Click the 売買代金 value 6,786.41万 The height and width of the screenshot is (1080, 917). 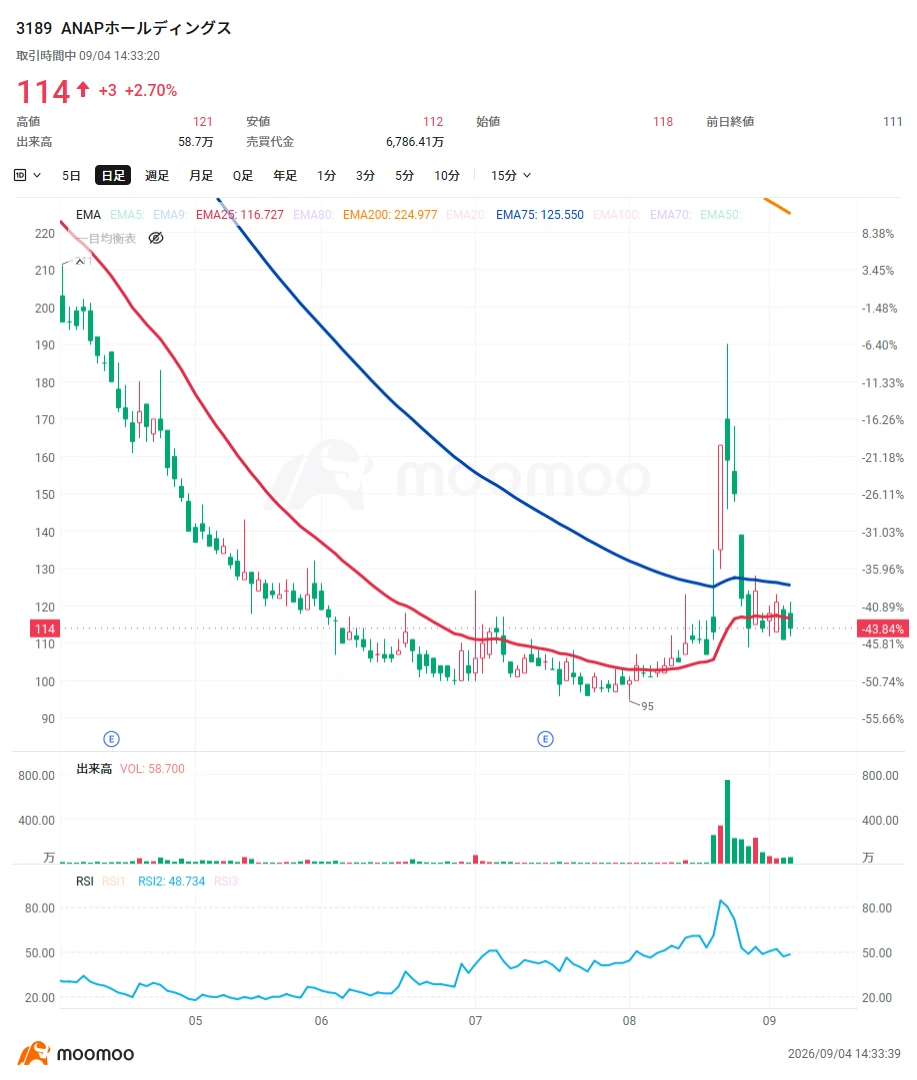415,142
